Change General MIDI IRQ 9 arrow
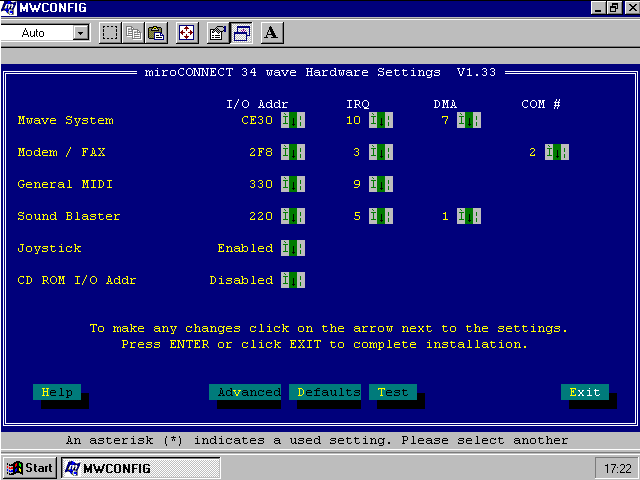The height and width of the screenshot is (480, 640). pyautogui.click(x=381, y=184)
